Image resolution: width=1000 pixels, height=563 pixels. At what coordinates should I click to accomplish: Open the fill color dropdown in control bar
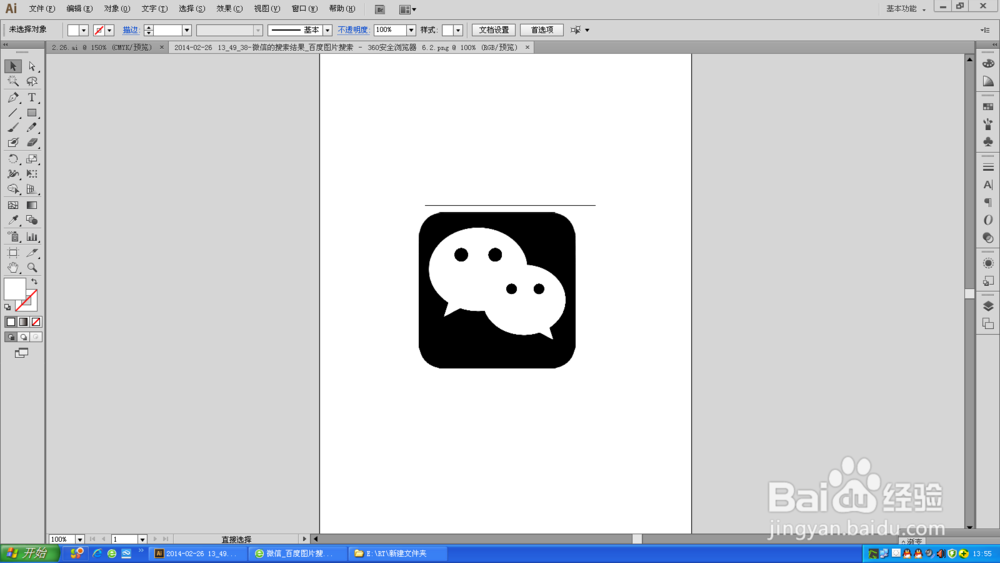pos(84,30)
